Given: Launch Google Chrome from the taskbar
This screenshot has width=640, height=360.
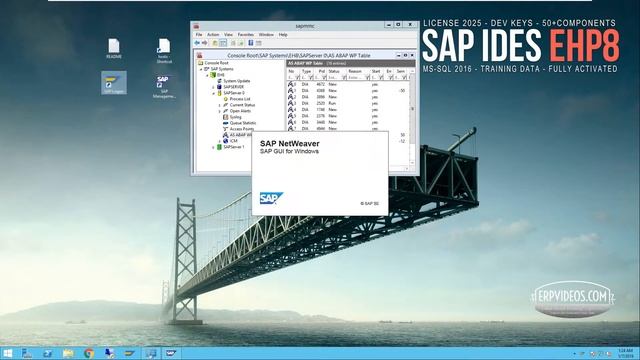Looking at the screenshot, I should tap(89, 353).
